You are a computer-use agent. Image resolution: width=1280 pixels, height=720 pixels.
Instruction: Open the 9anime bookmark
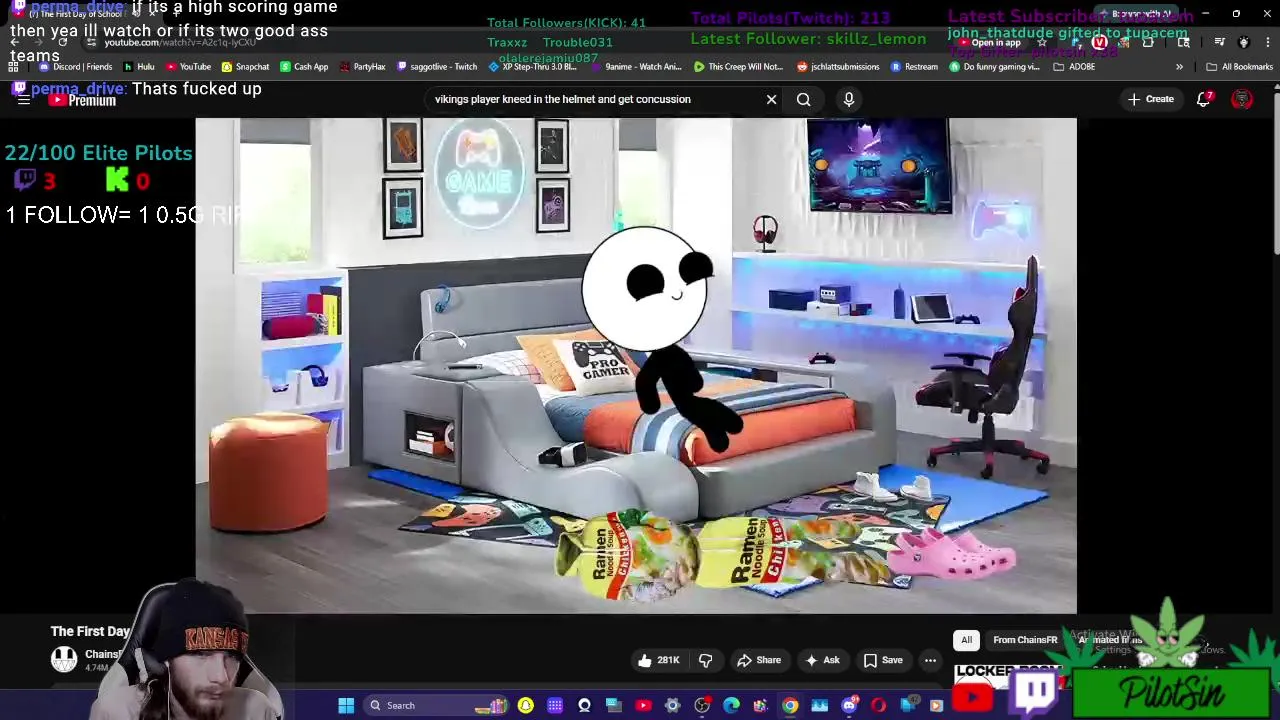coord(636,67)
